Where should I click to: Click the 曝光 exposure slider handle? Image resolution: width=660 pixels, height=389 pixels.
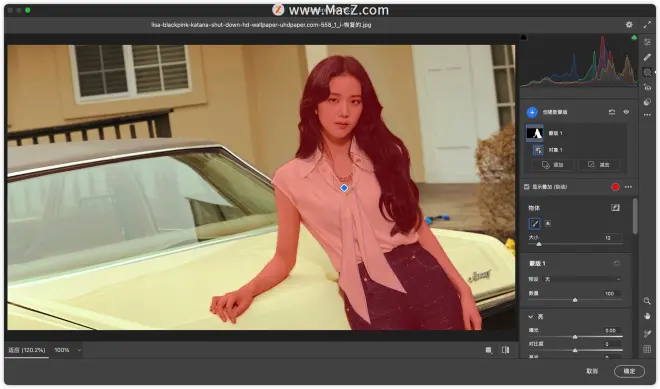[x=575, y=337]
